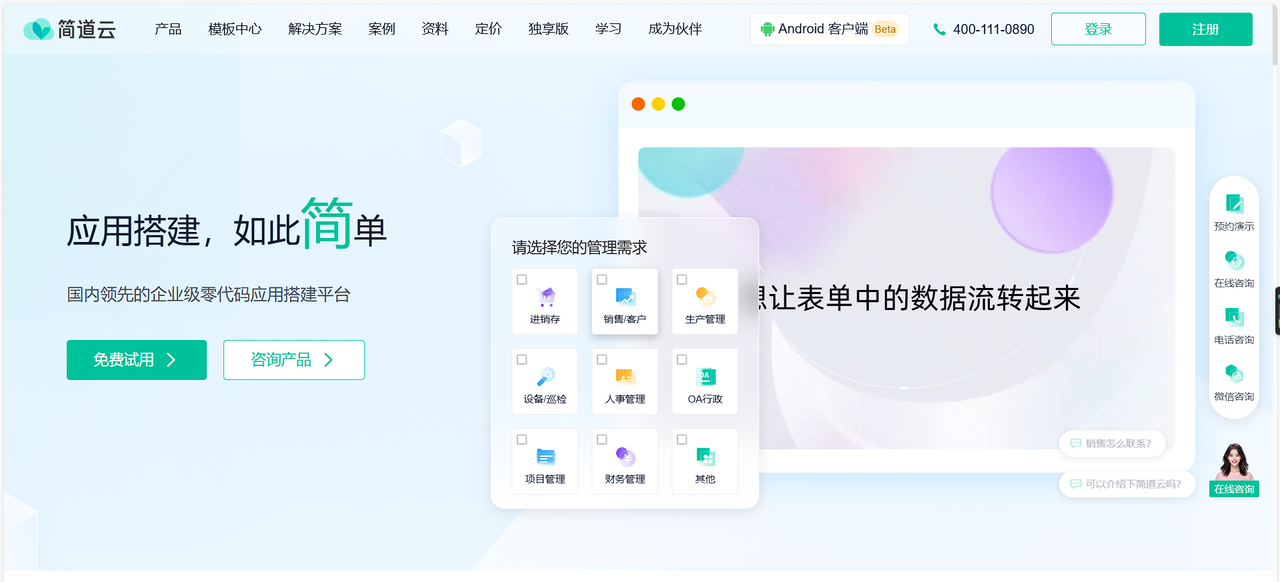This screenshot has width=1280, height=582.
Task: Check the 设备/巡检 checkbox
Action: click(522, 359)
